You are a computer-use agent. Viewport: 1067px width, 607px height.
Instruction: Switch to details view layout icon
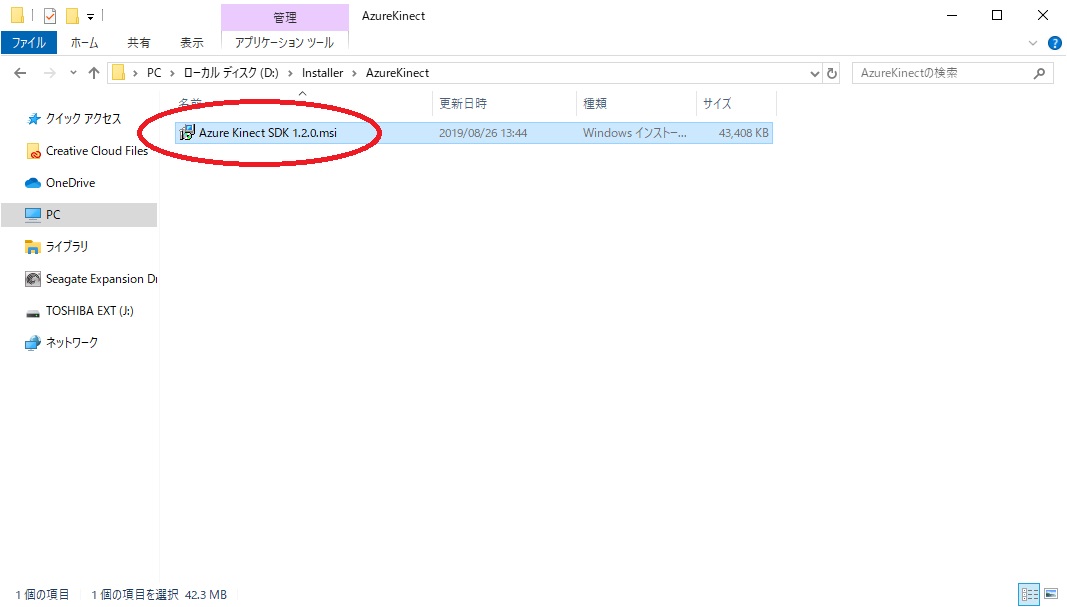click(x=1029, y=594)
